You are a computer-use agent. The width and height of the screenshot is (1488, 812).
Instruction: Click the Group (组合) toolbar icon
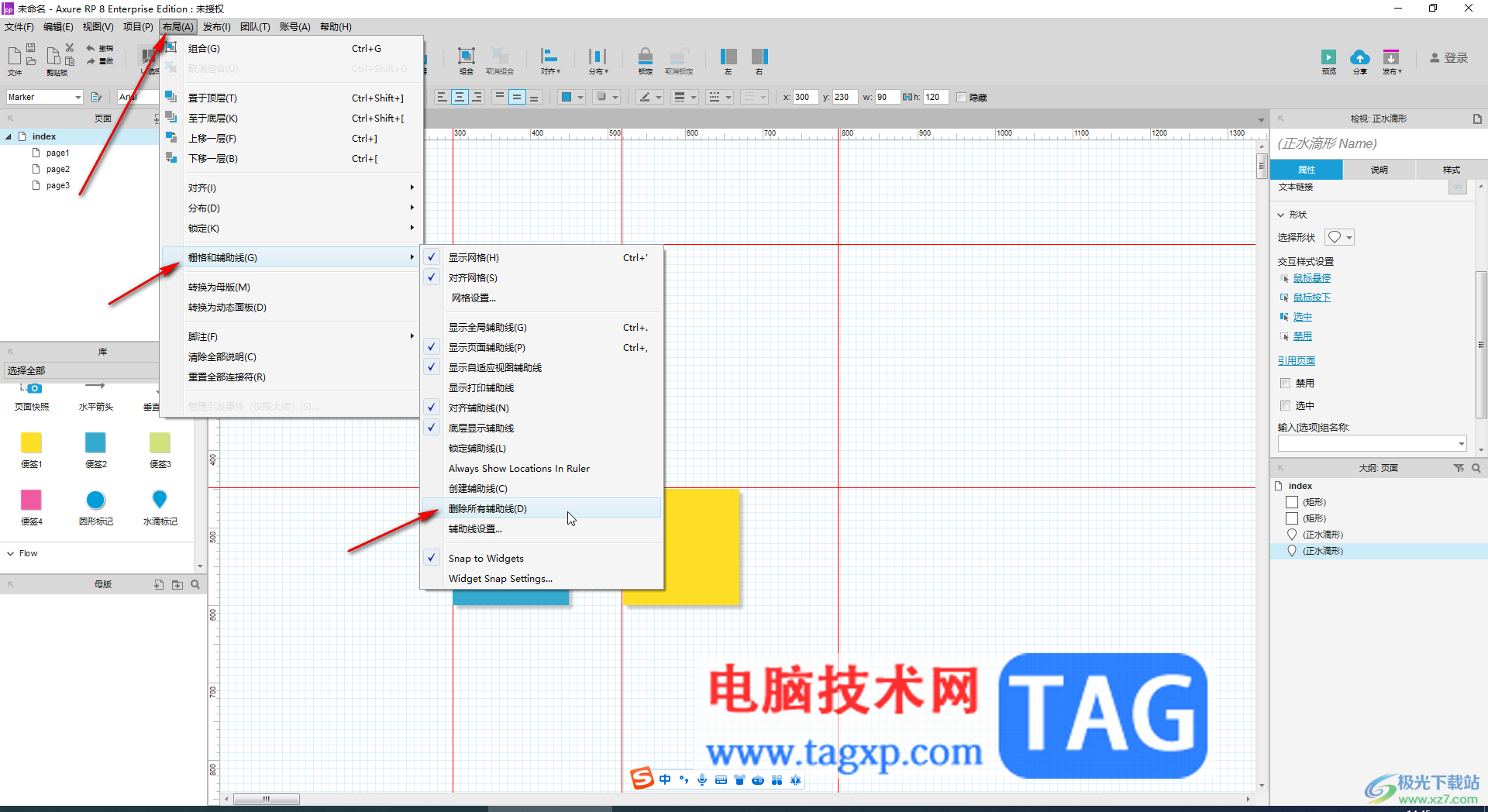click(466, 56)
